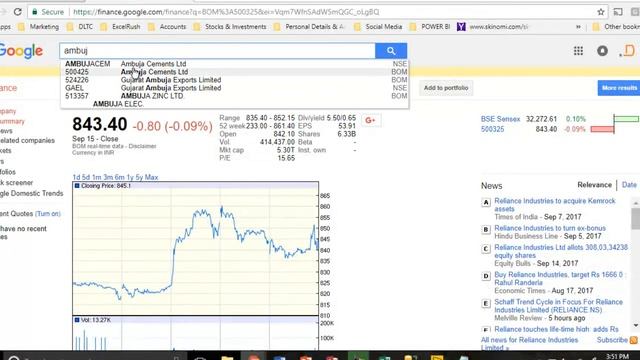Open BSE Sensex index link
The height and width of the screenshot is (360, 640).
coord(500,119)
